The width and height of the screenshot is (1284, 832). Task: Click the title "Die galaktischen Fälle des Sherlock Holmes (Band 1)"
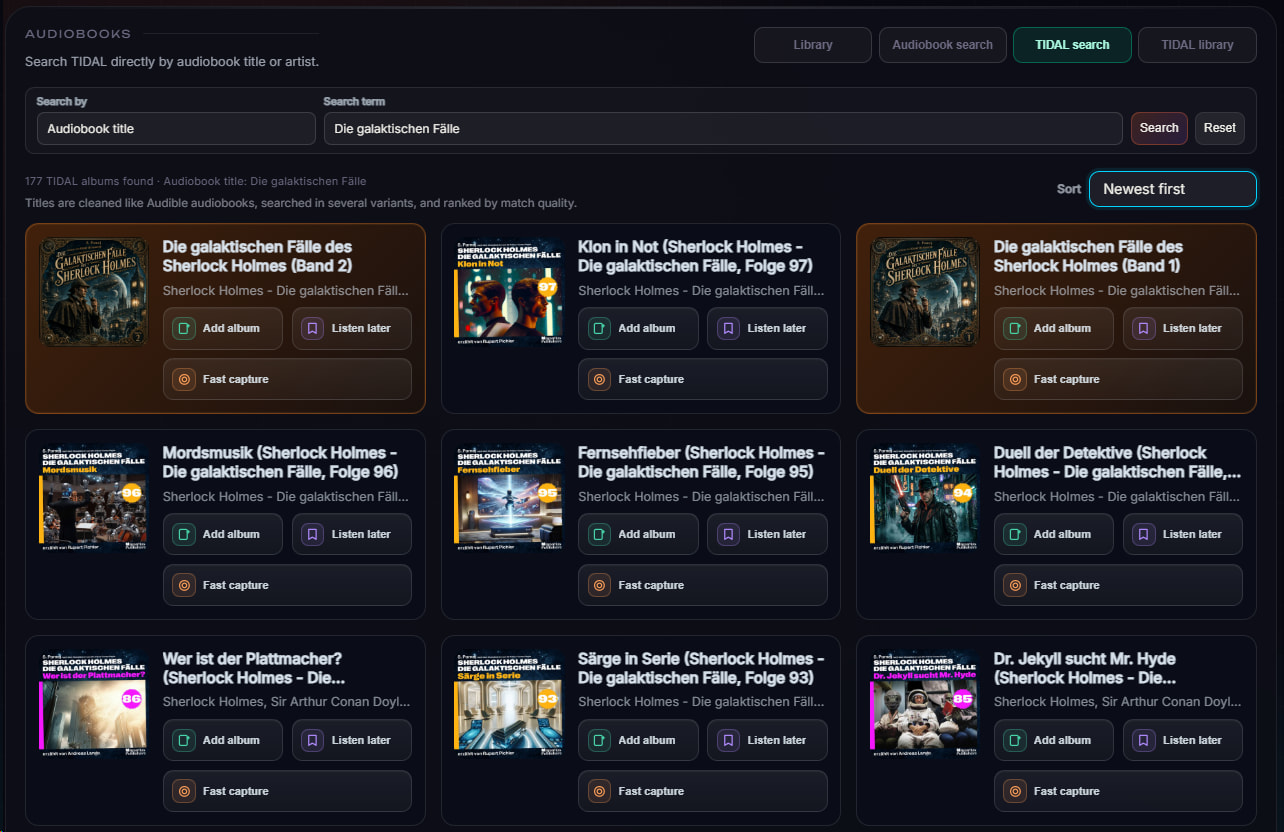(1089, 256)
